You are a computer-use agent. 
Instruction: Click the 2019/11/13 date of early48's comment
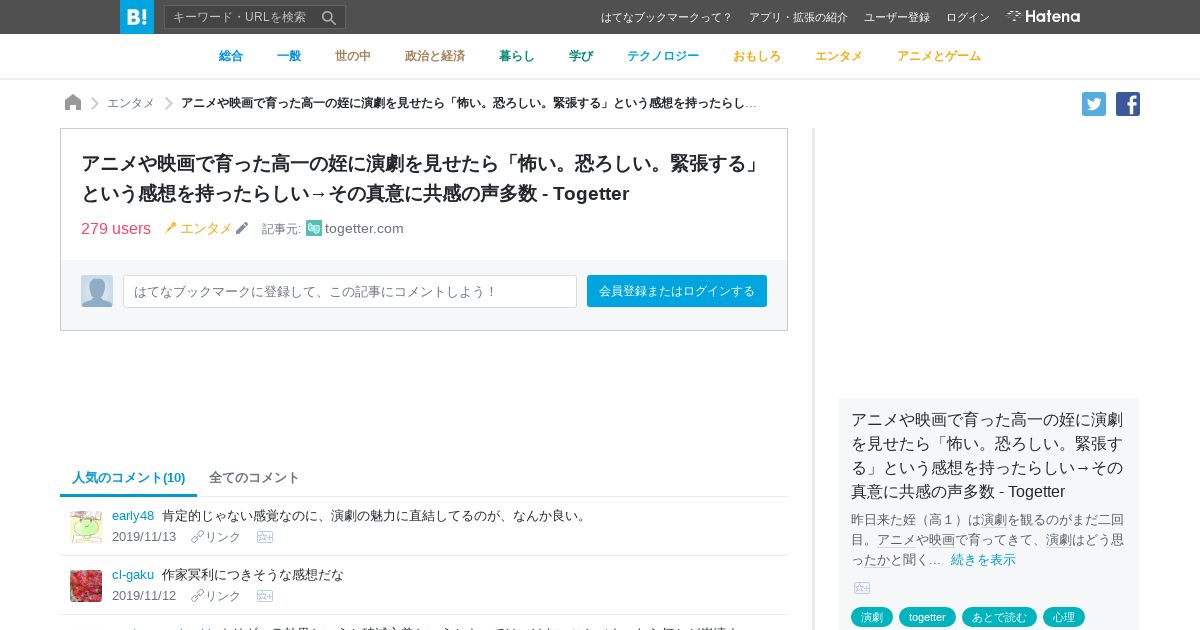[x=144, y=537]
